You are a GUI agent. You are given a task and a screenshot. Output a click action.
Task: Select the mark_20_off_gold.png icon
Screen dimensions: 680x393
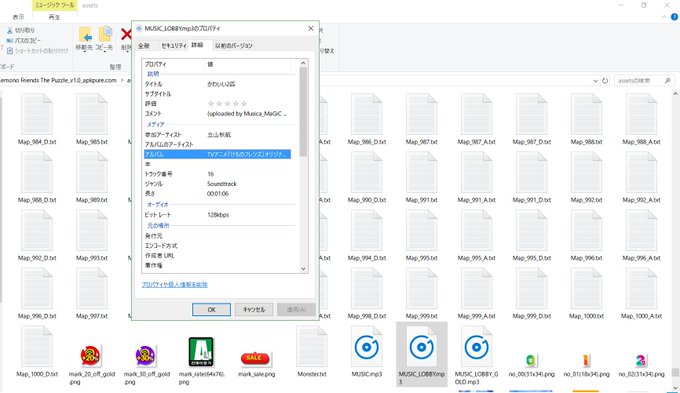click(91, 356)
